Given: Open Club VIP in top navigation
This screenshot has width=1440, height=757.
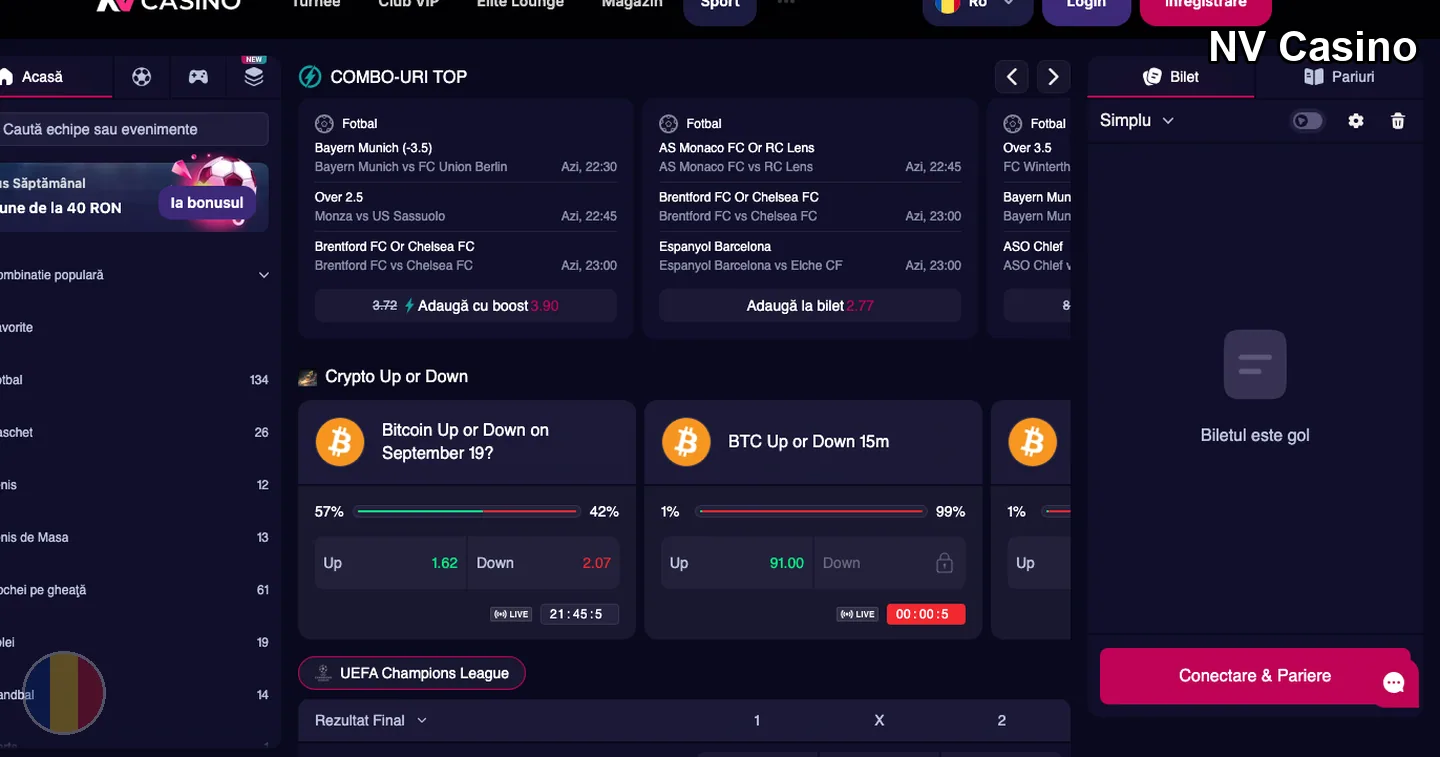Looking at the screenshot, I should pyautogui.click(x=410, y=5).
